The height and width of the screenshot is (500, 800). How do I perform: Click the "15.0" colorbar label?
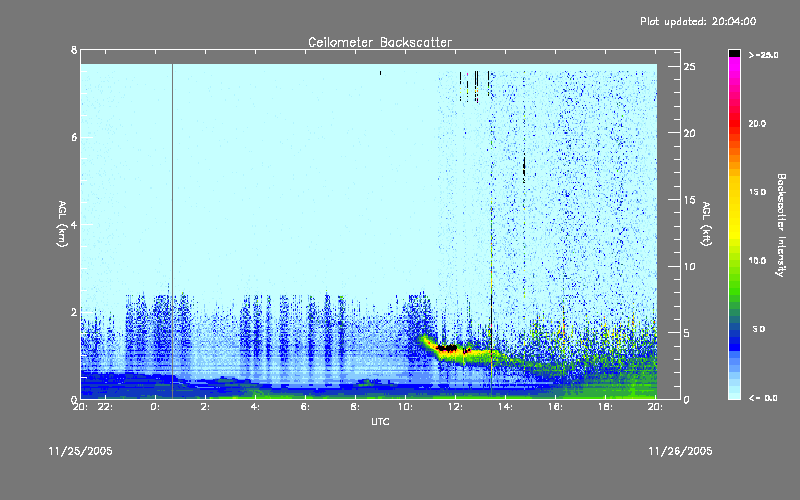[757, 192]
